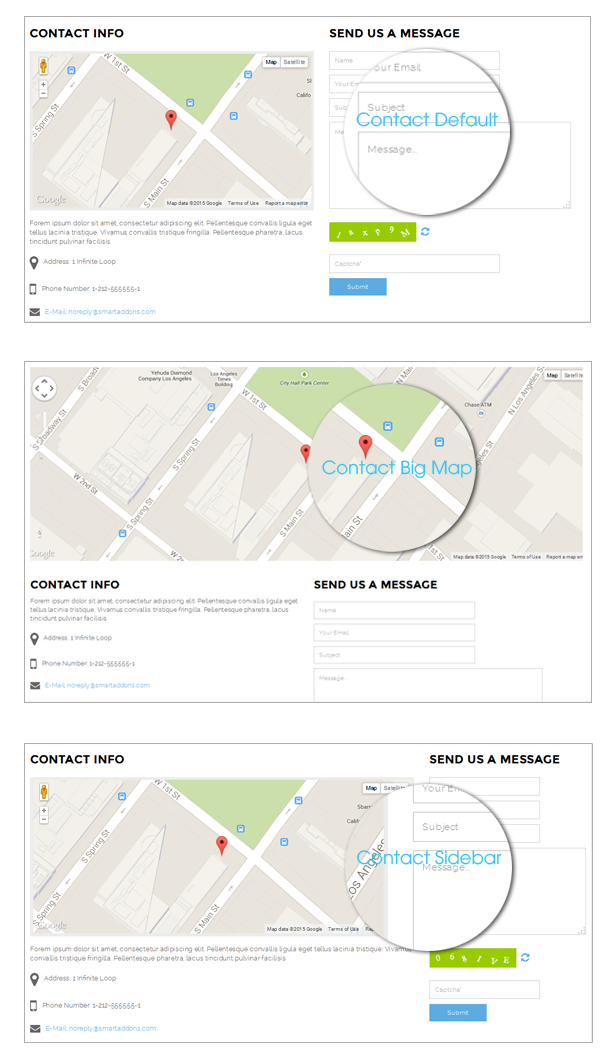Click the Street View pegman in Contact Default map
The height and width of the screenshot is (1059, 616).
pyautogui.click(x=43, y=66)
